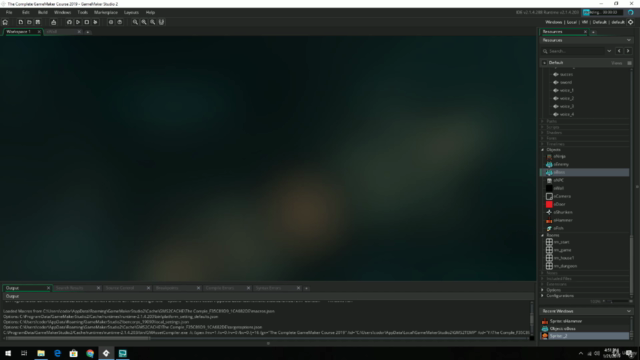Expand the Shaders resource folder
Viewport: 640px width, 360px height.
(x=542, y=133)
